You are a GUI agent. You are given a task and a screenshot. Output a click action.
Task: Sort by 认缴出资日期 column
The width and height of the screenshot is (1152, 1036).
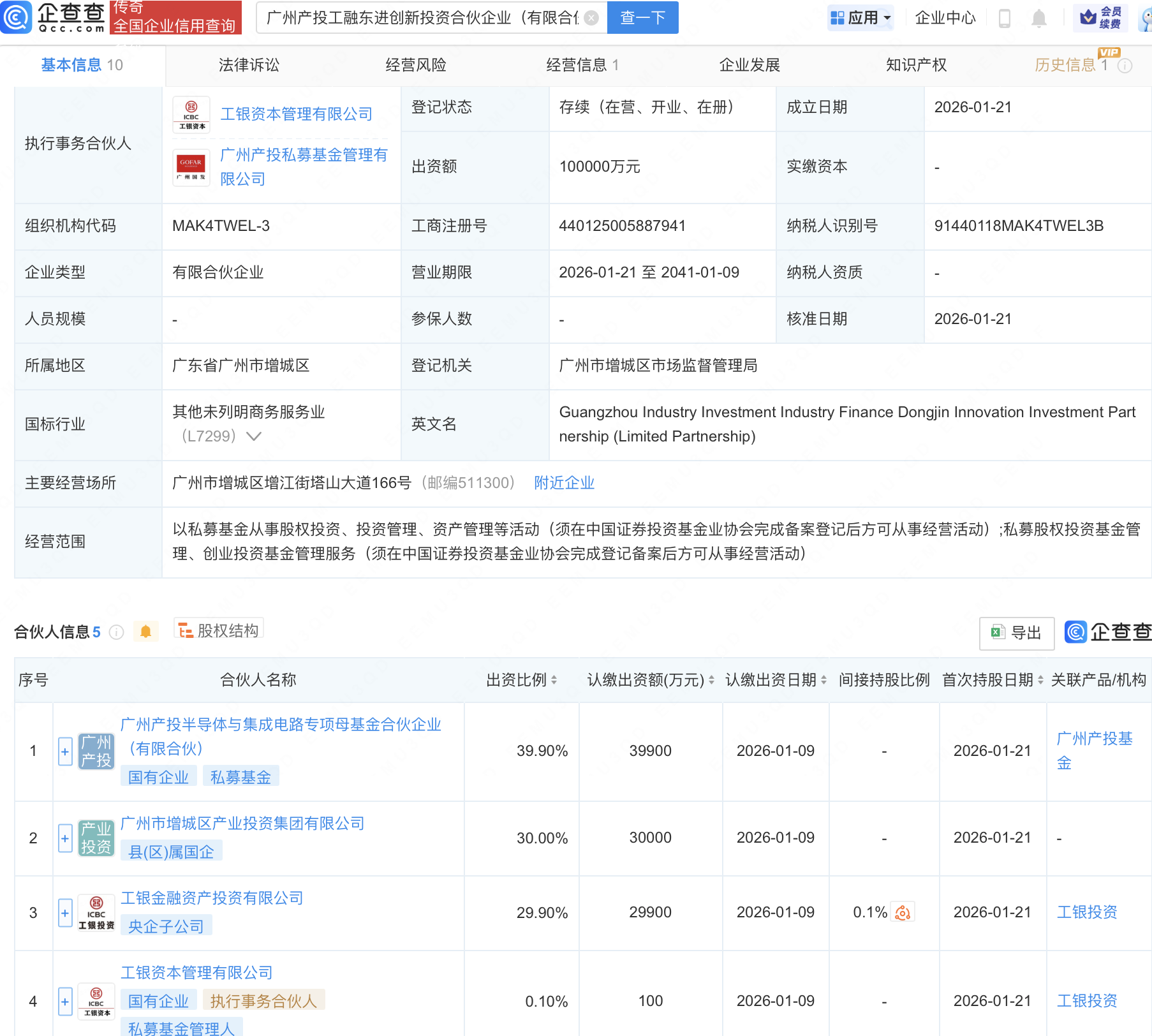coord(823,680)
